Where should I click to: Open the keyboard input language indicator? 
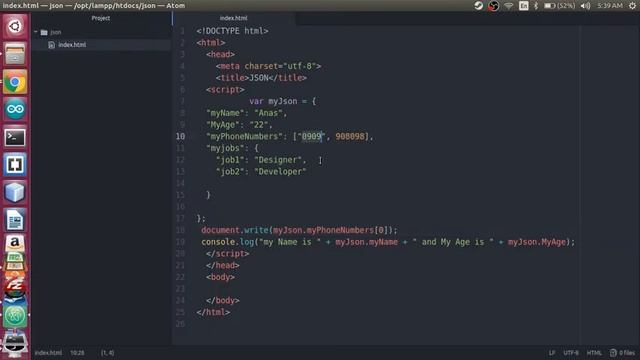(x=524, y=6)
